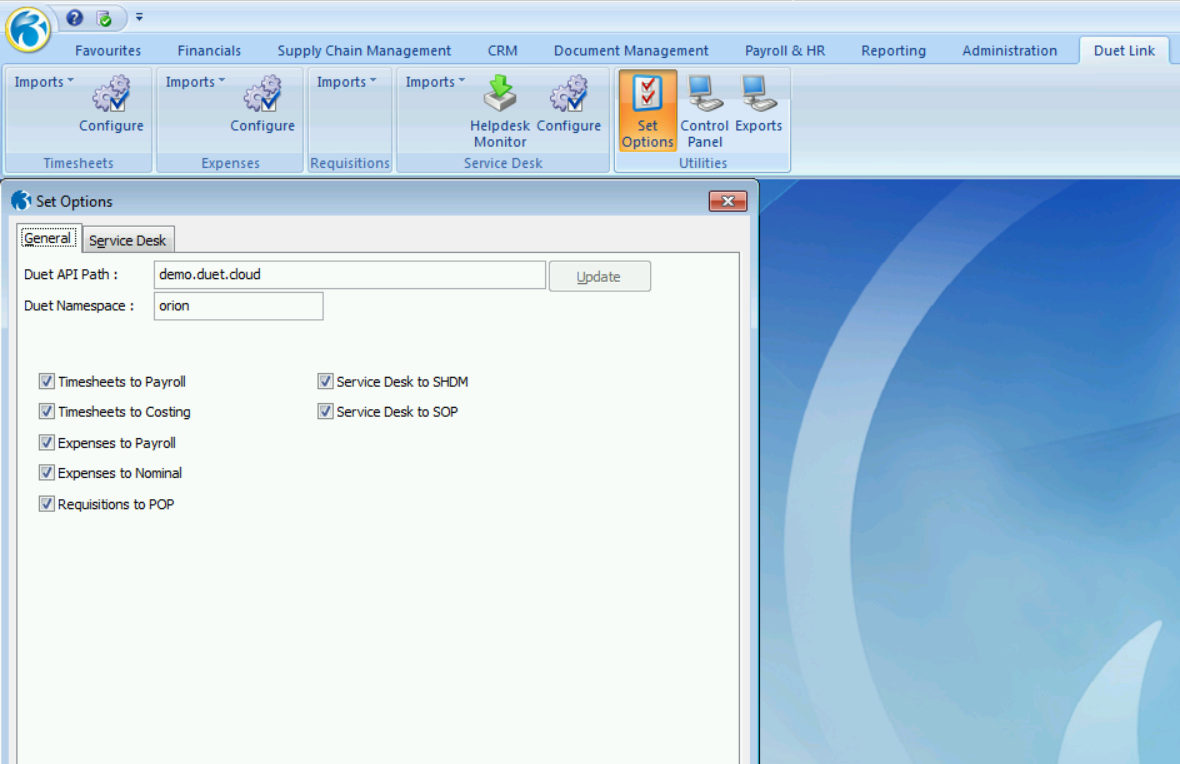Launch the Helpdesk Monitor
The height and width of the screenshot is (764, 1180).
pyautogui.click(x=500, y=111)
